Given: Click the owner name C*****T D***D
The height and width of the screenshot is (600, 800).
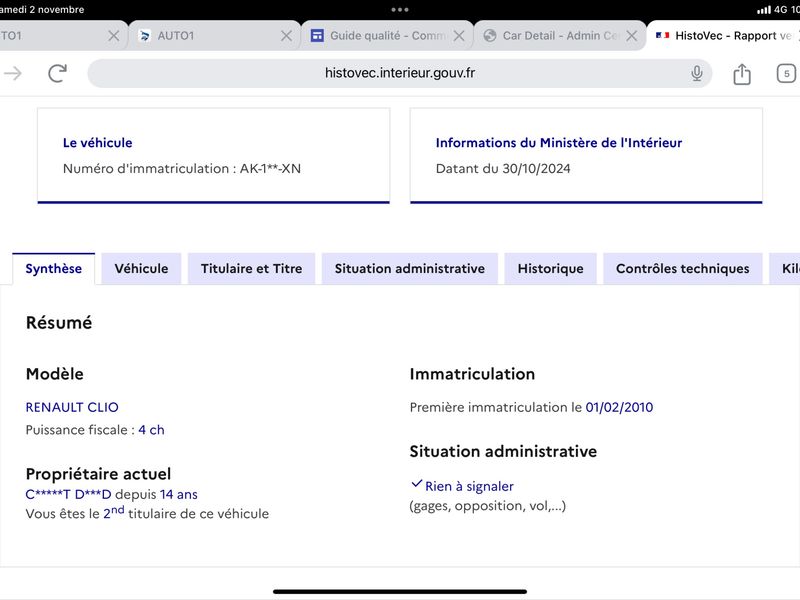Looking at the screenshot, I should pos(68,494).
